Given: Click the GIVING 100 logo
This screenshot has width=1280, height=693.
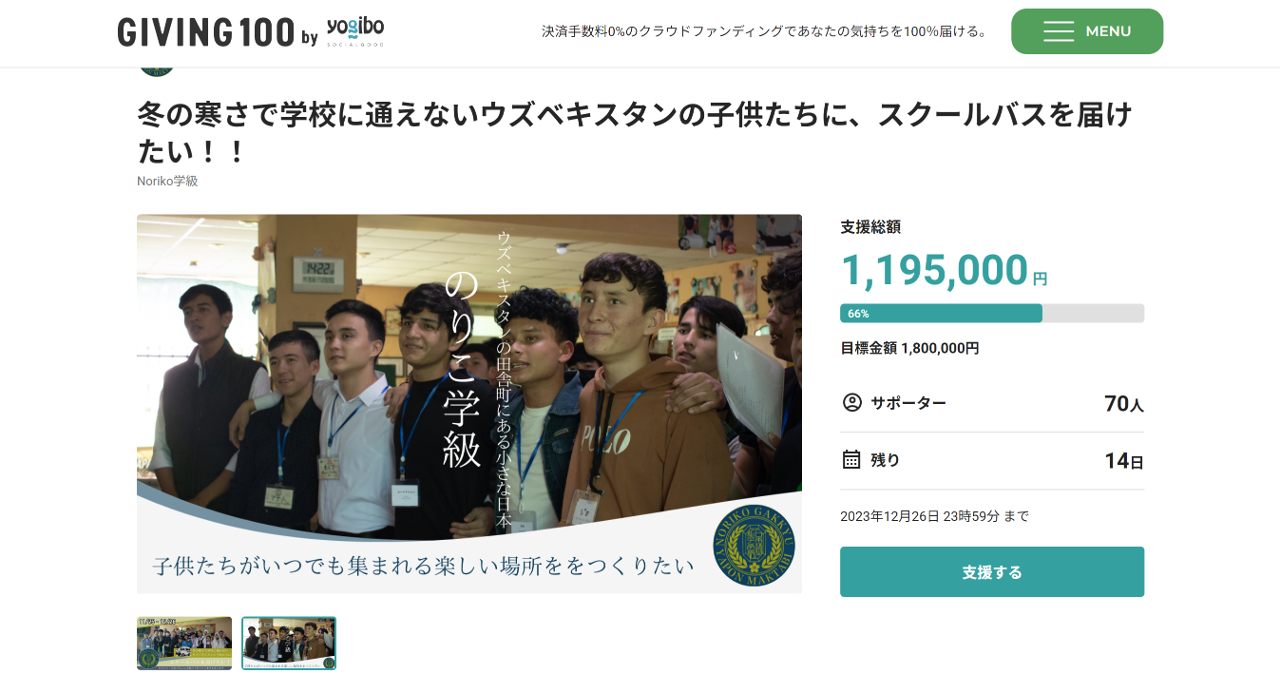Looking at the screenshot, I should [x=206, y=32].
